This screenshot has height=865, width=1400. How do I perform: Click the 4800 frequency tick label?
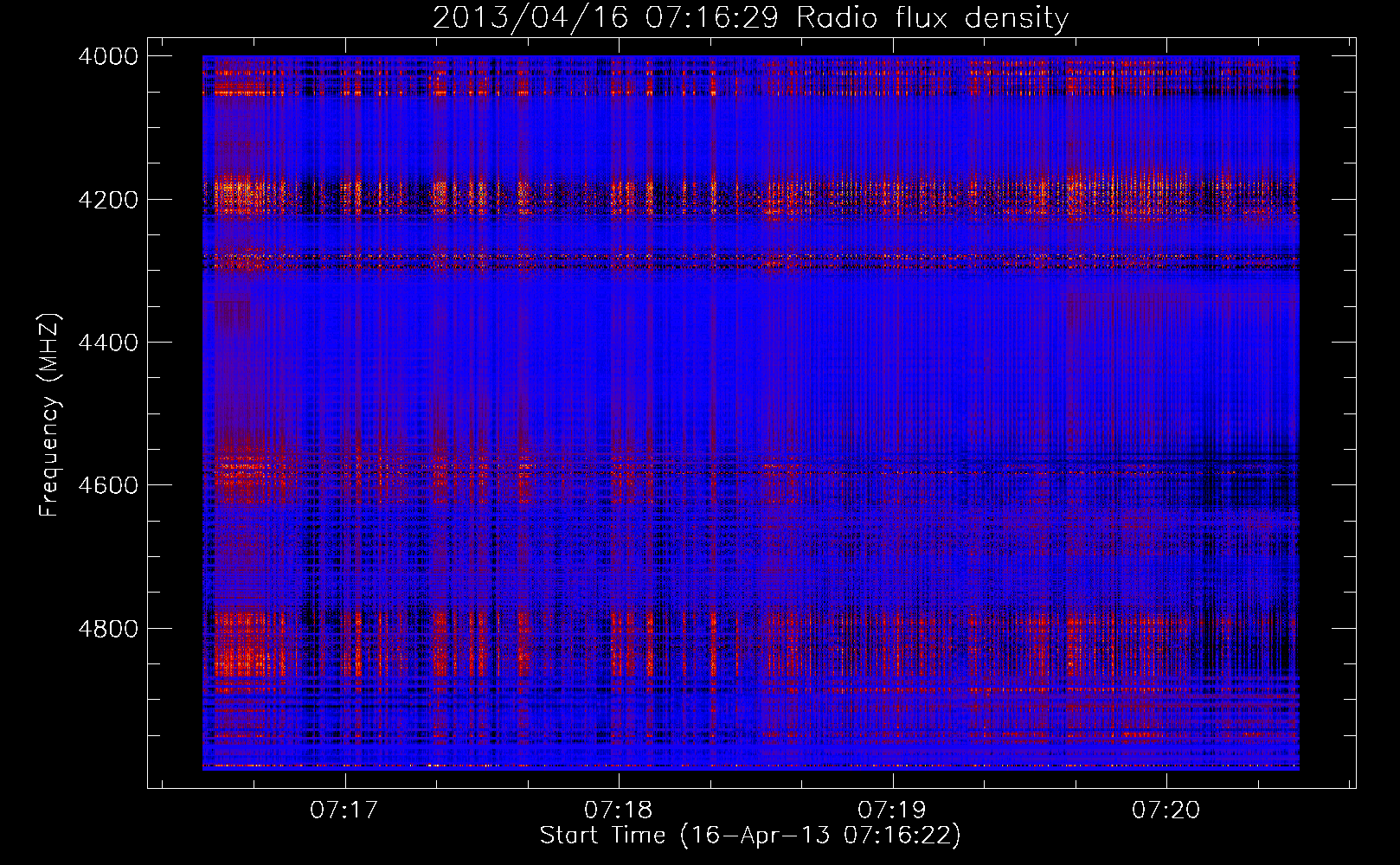108,629
